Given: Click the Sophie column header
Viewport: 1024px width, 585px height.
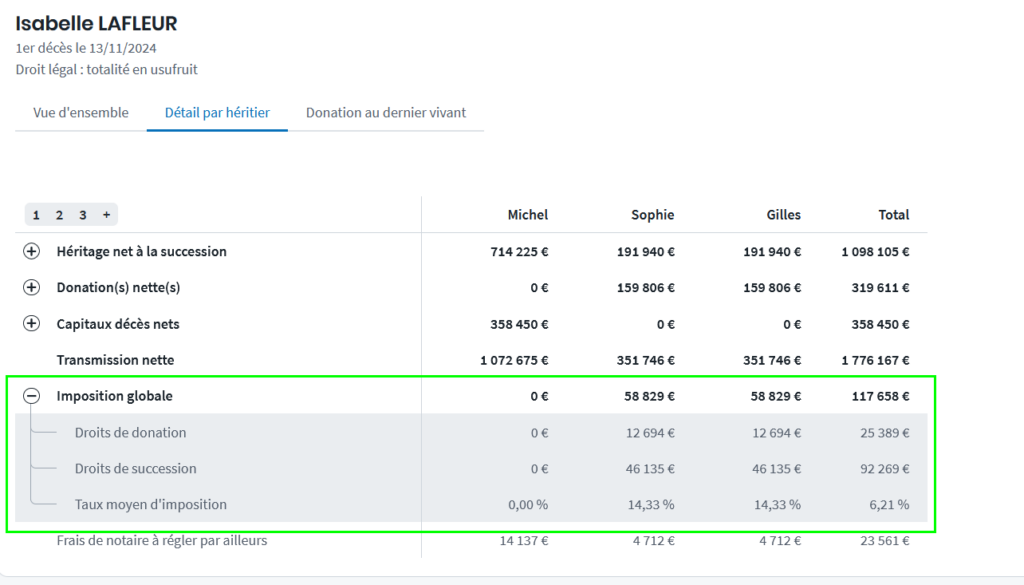Looking at the screenshot, I should point(652,215).
